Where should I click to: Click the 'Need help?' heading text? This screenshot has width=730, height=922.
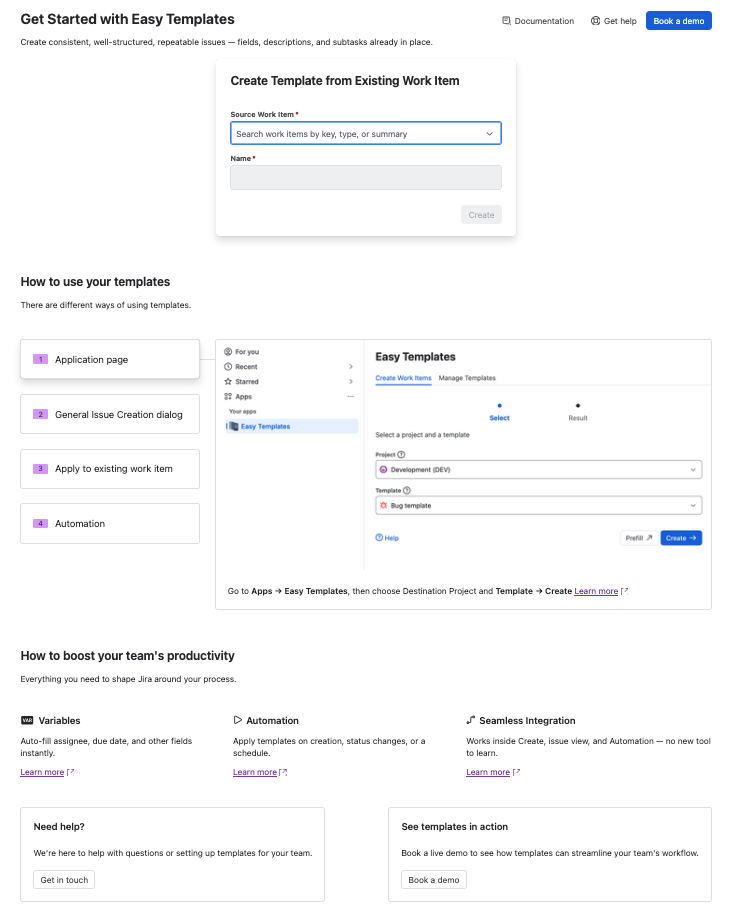point(59,827)
